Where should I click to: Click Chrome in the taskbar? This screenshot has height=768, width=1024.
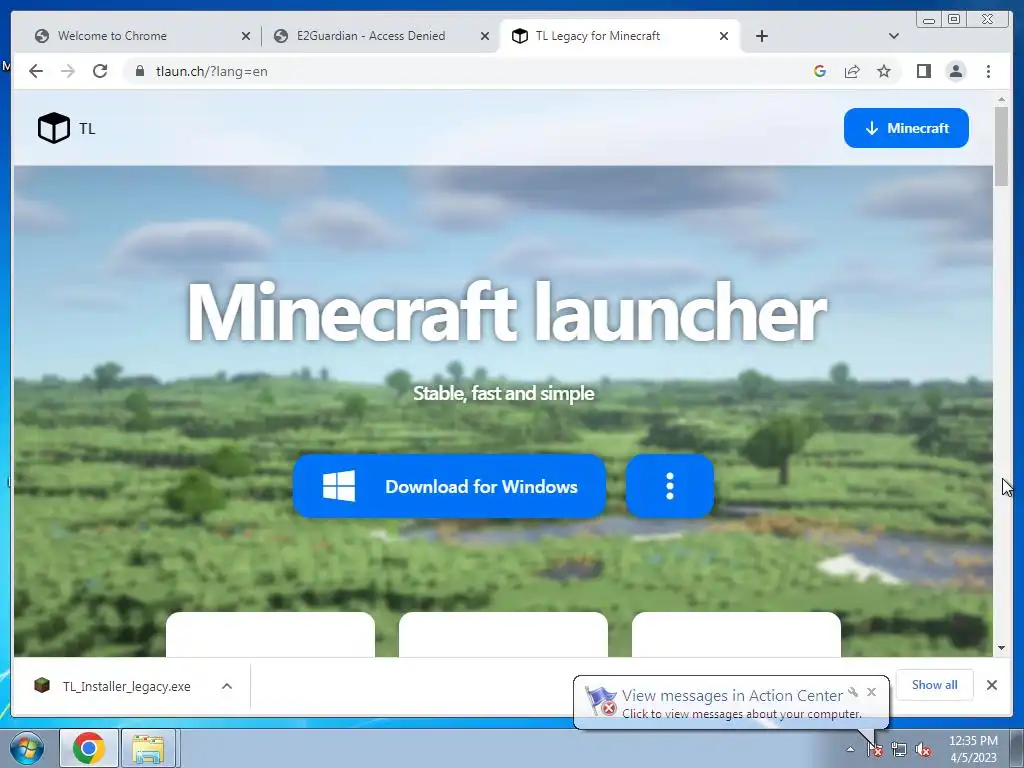(x=89, y=748)
